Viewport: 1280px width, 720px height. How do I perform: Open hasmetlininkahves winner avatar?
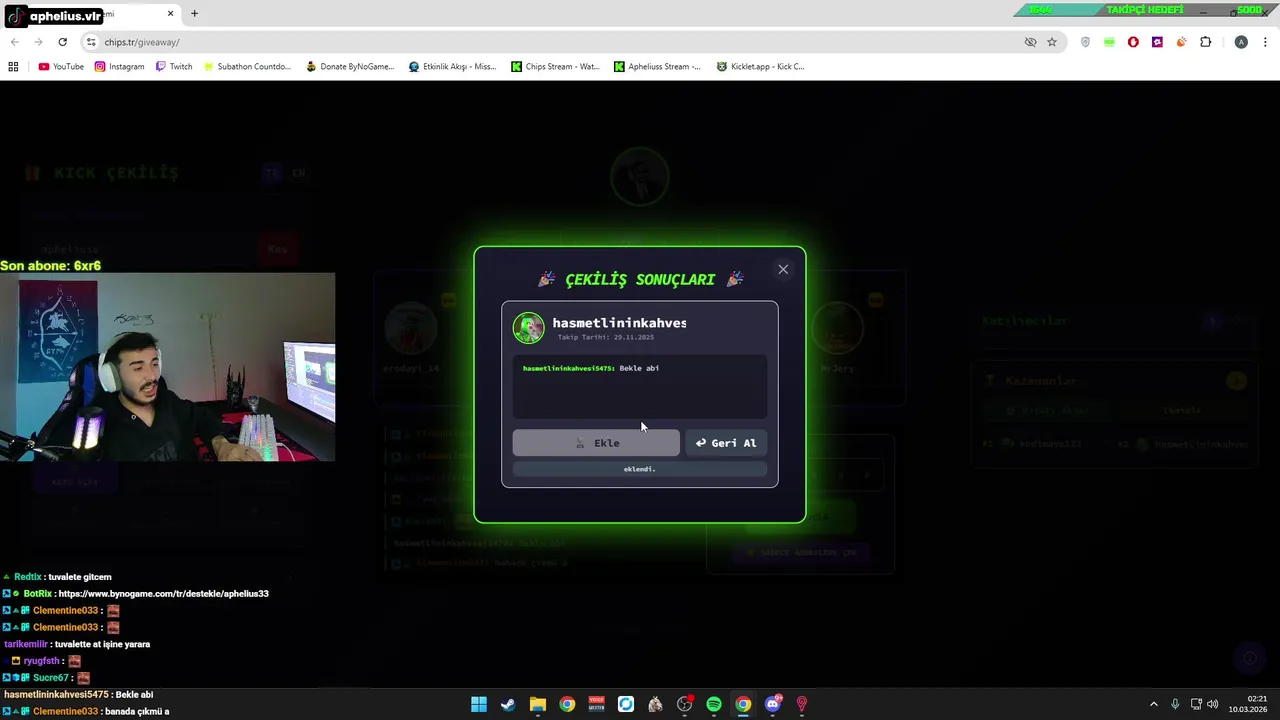coord(529,327)
